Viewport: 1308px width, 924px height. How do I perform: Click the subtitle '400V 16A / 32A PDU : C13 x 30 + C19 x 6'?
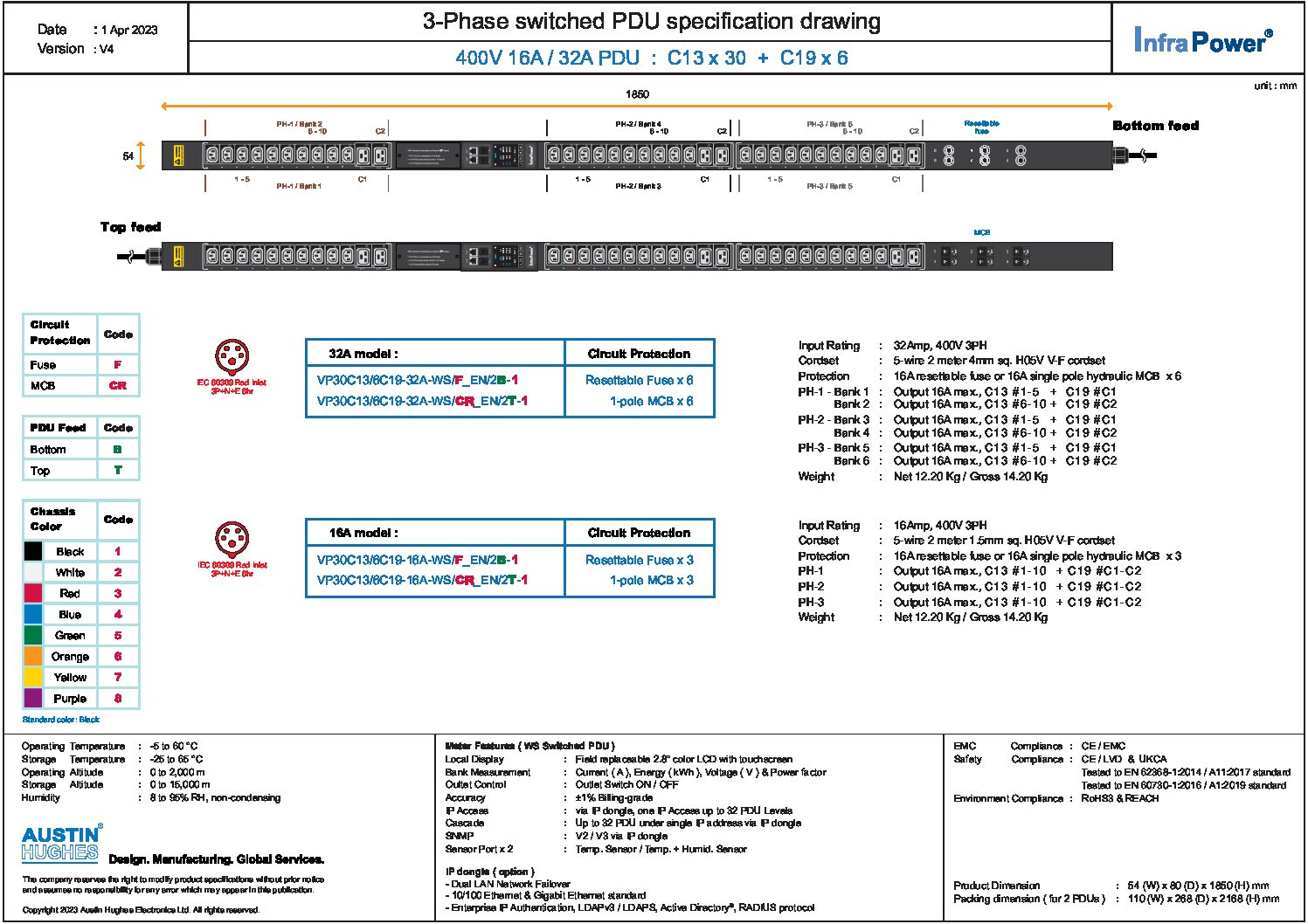point(652,58)
